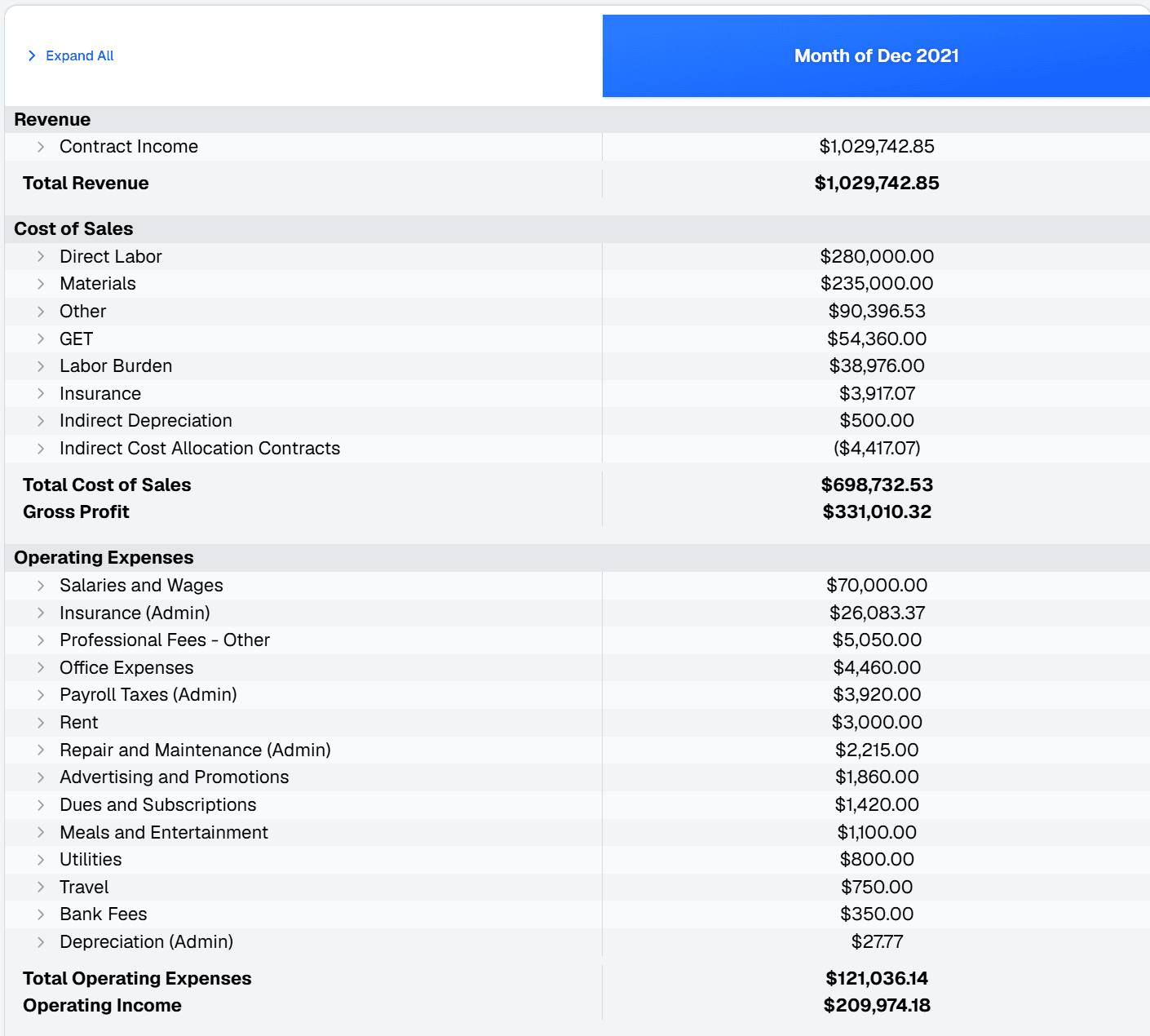Click the Utilities amount $800.00
The width and height of the screenshot is (1150, 1036).
(877, 860)
